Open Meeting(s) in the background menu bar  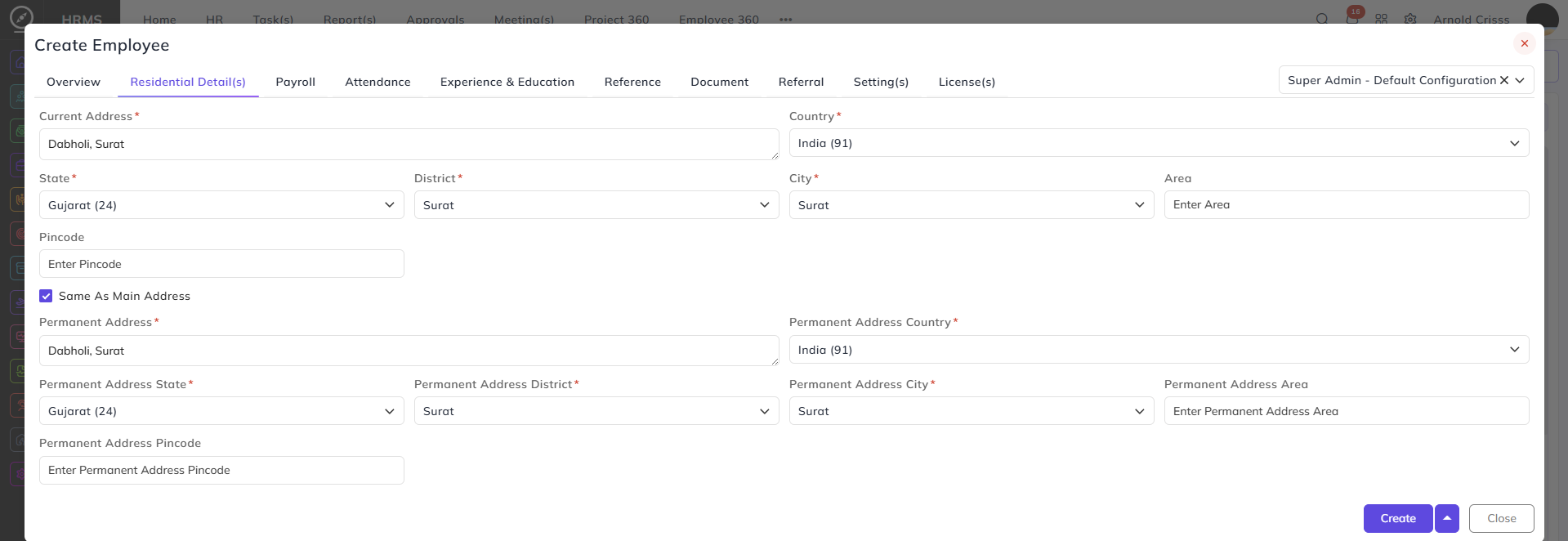click(x=524, y=20)
